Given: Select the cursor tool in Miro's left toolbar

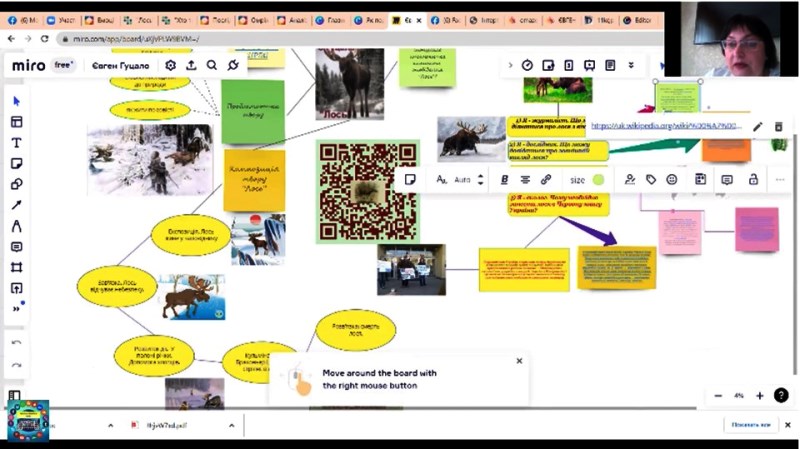Looking at the screenshot, I should click(x=16, y=101).
